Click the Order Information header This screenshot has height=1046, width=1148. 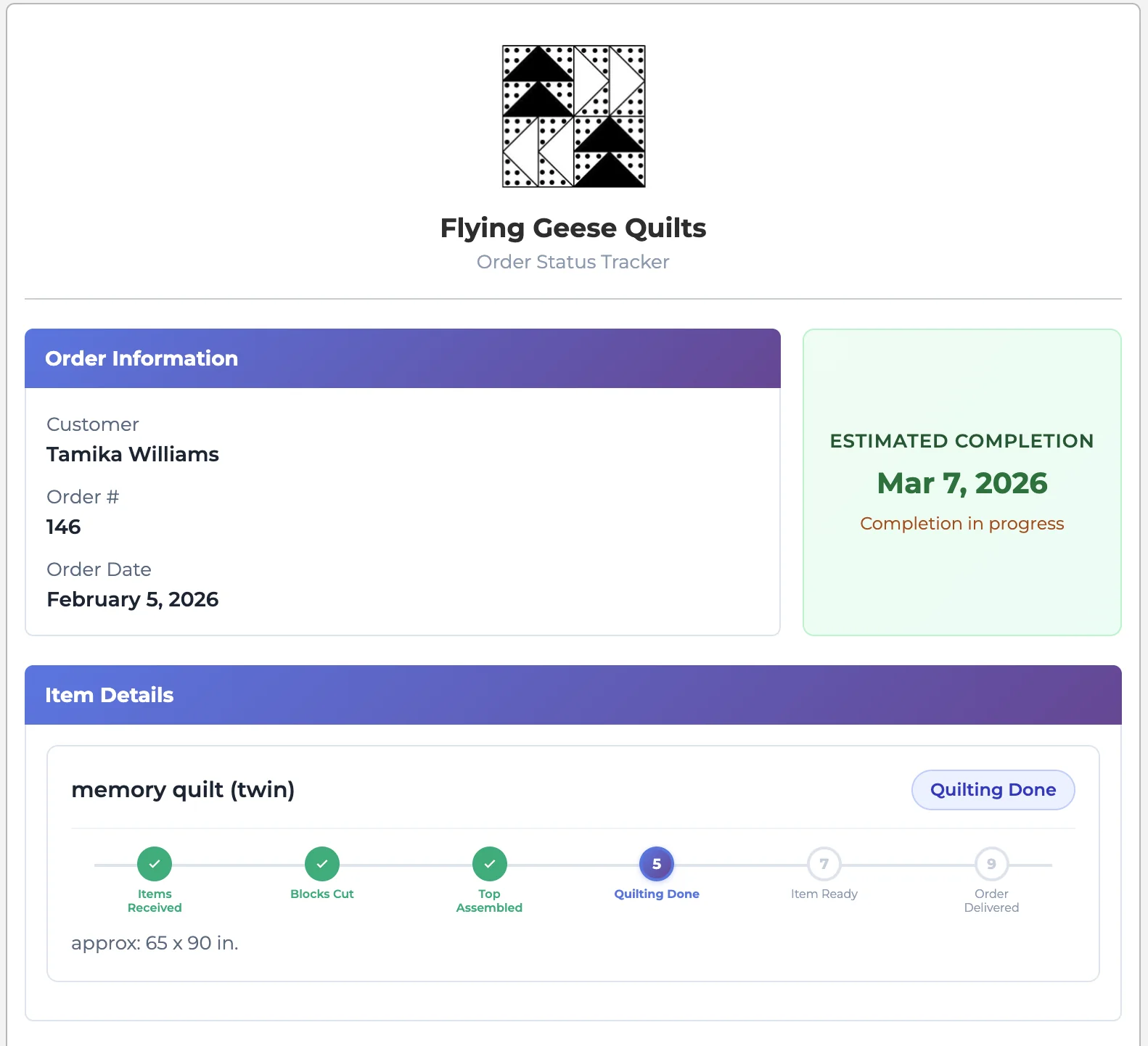[x=403, y=358]
